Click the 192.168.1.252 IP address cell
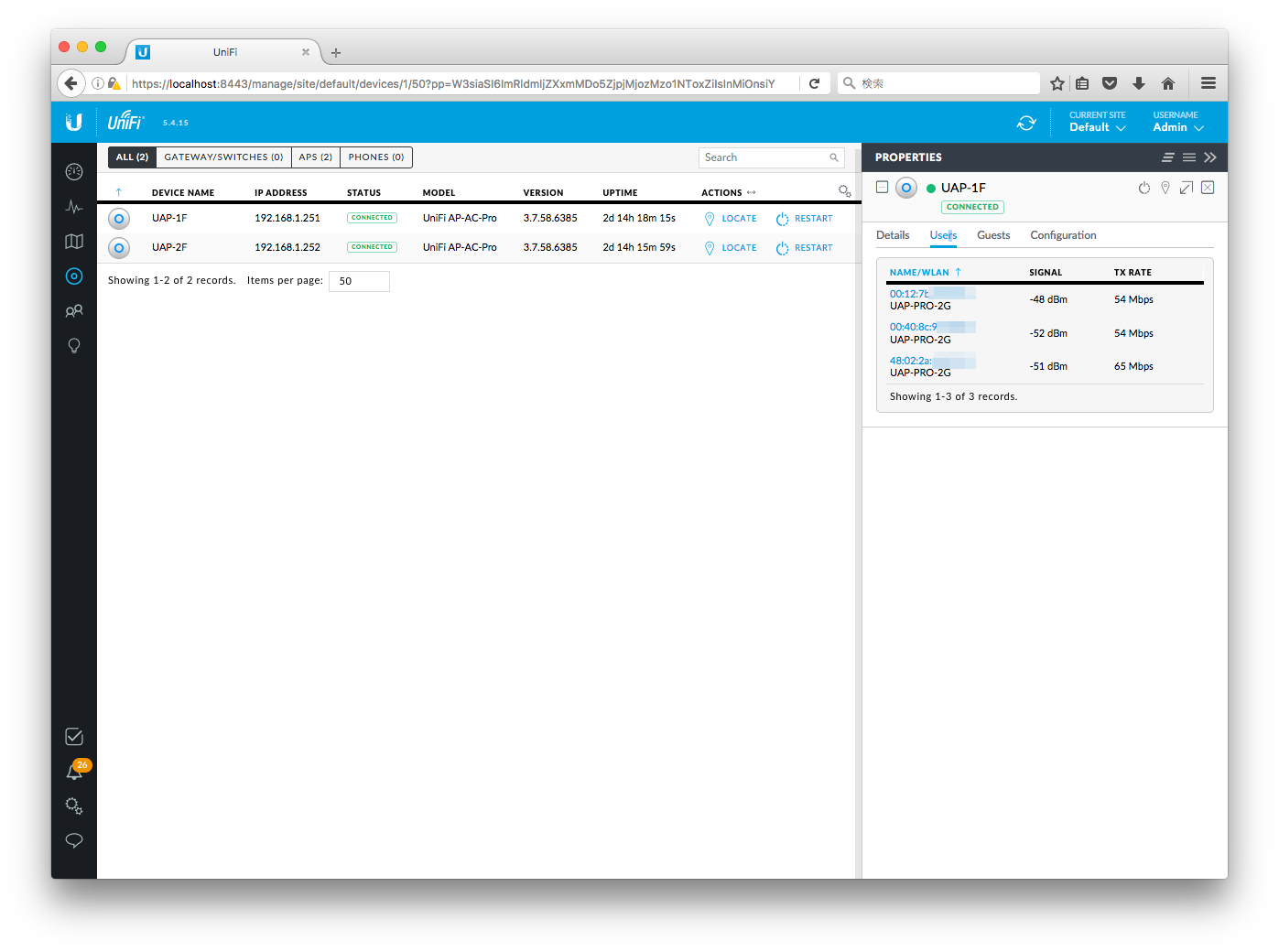Screen dimensions: 1279x952 287,248
